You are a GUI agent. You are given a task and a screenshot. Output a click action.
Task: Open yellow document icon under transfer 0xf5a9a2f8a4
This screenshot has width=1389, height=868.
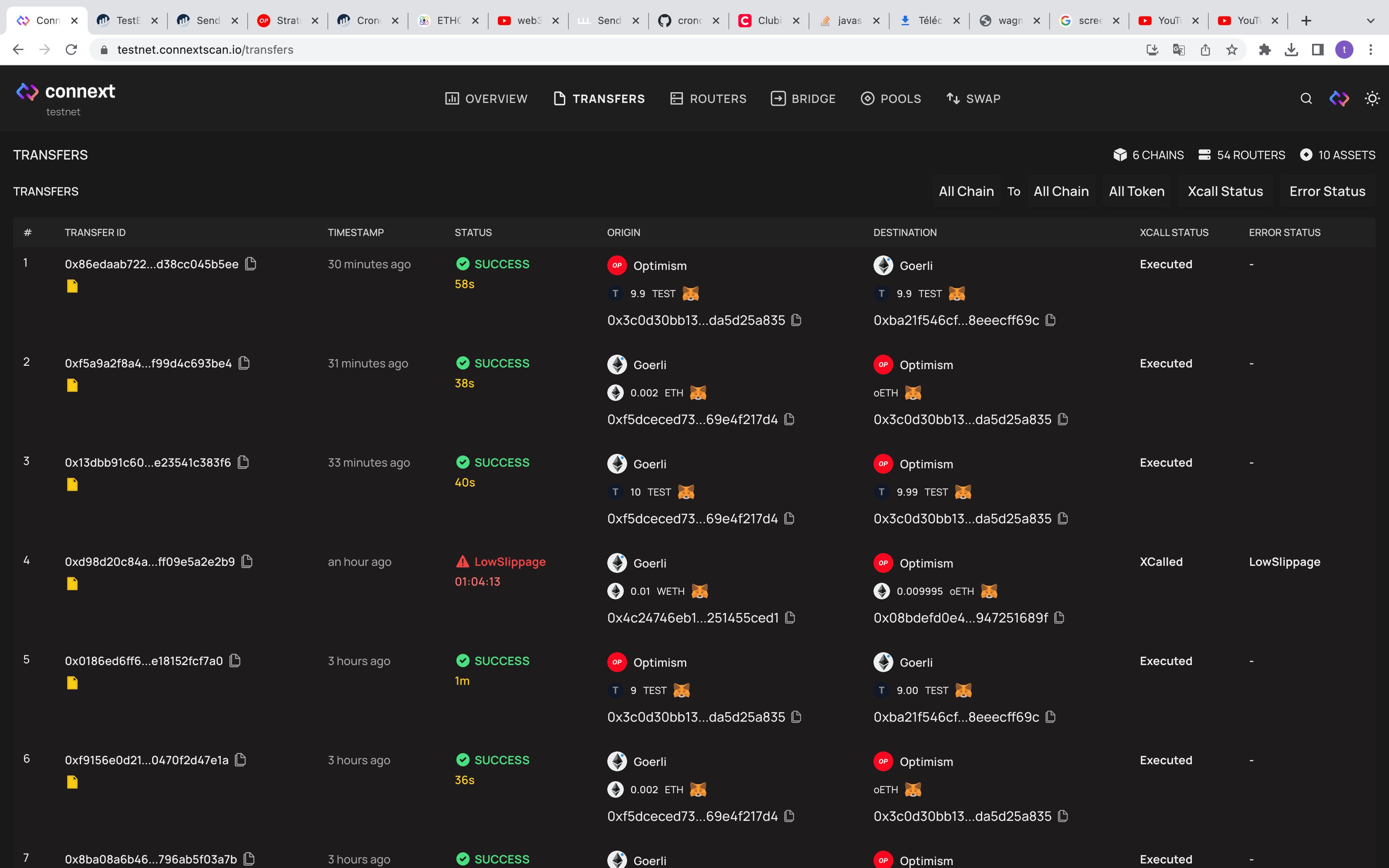click(72, 385)
